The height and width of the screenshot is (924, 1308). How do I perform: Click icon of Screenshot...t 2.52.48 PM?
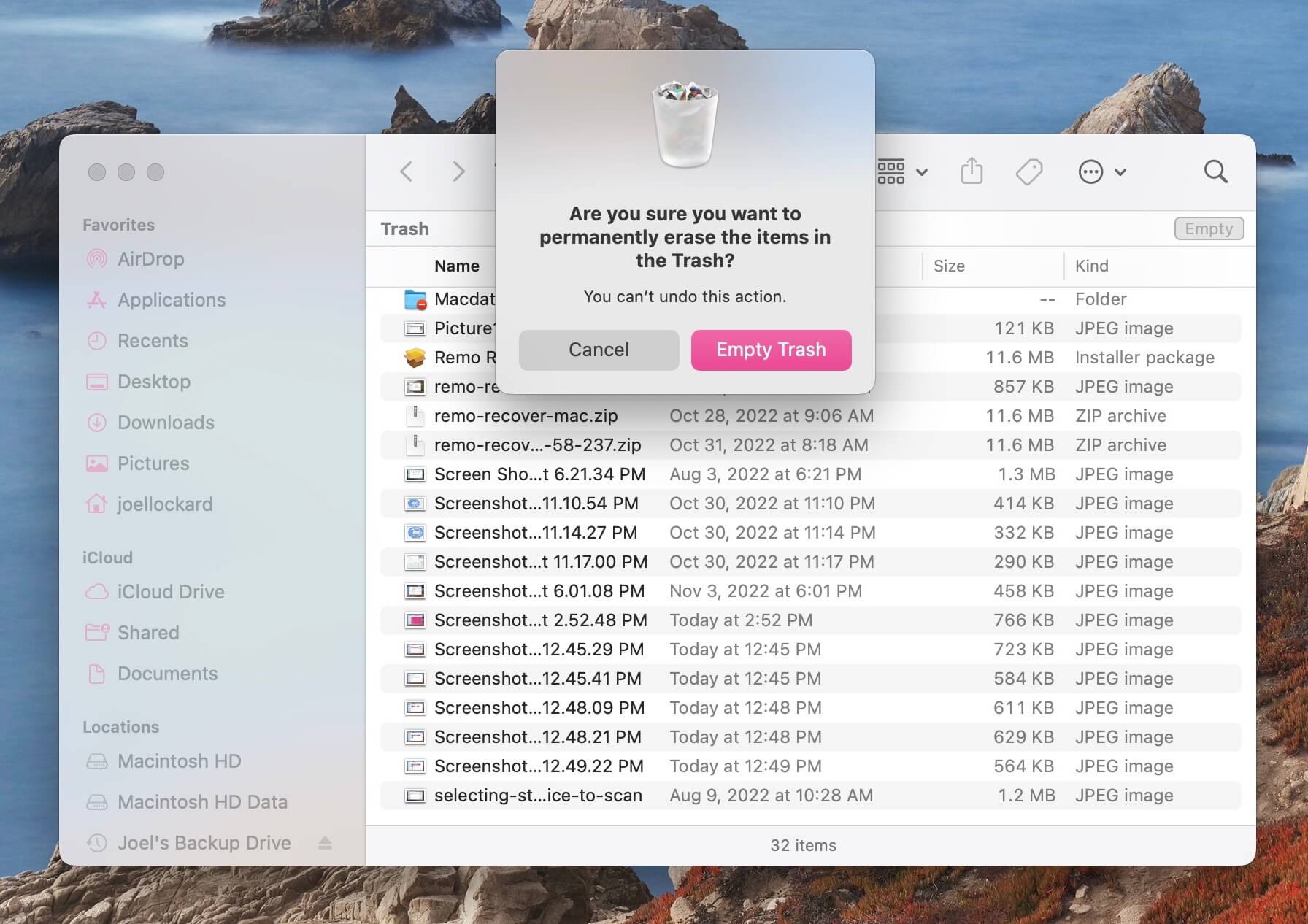[415, 620]
